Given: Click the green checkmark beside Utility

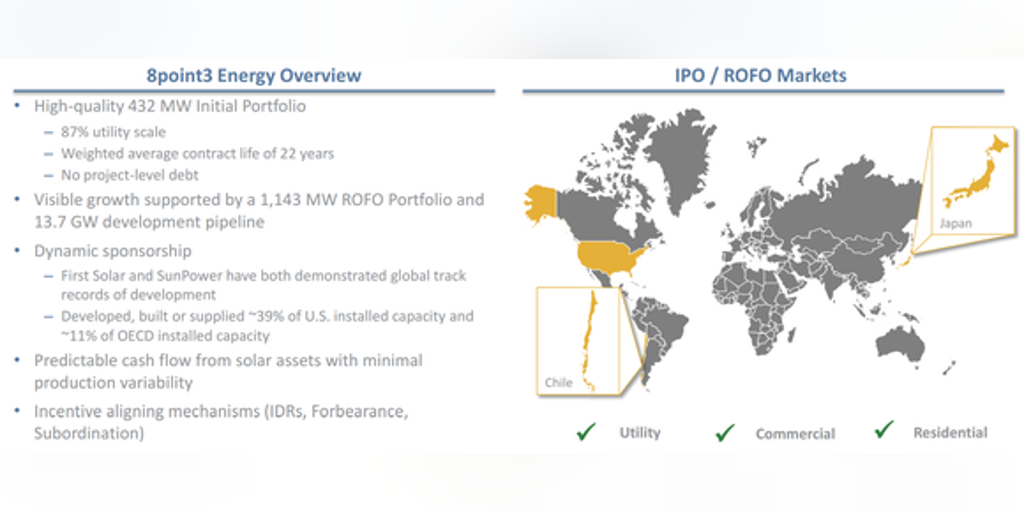Looking at the screenshot, I should (586, 431).
